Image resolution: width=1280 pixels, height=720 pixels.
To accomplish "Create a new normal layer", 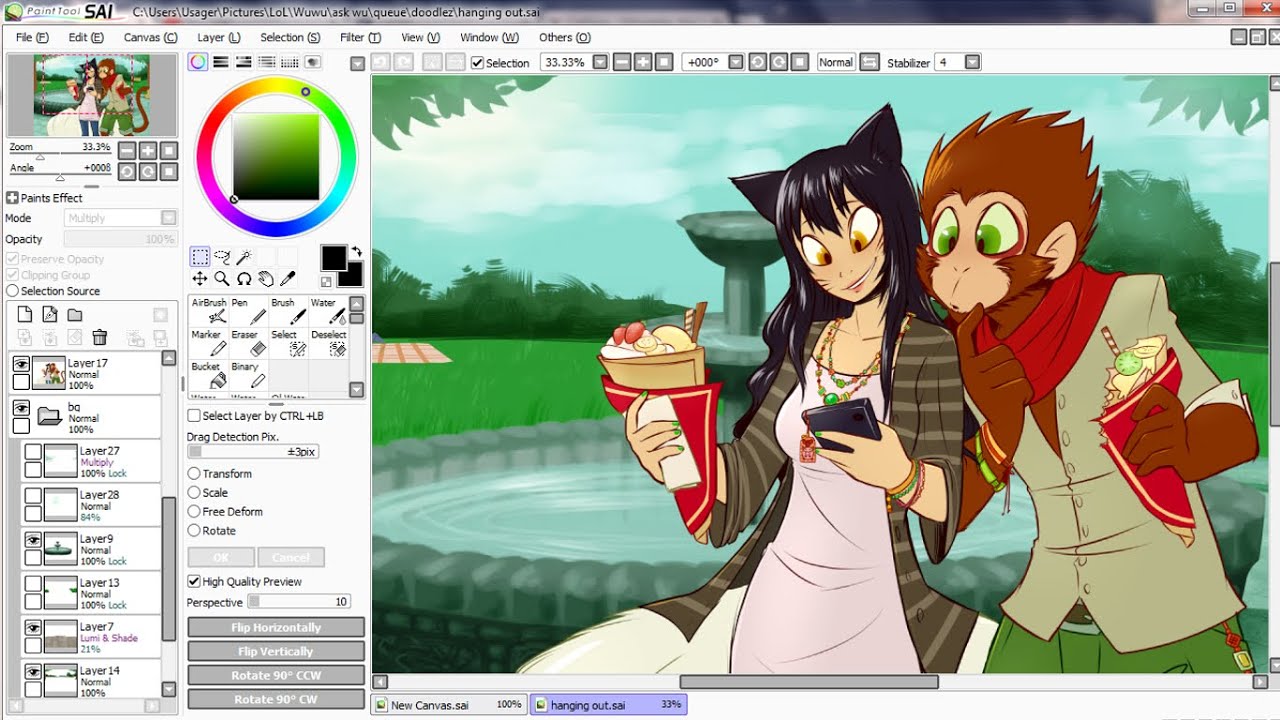I will (26, 315).
